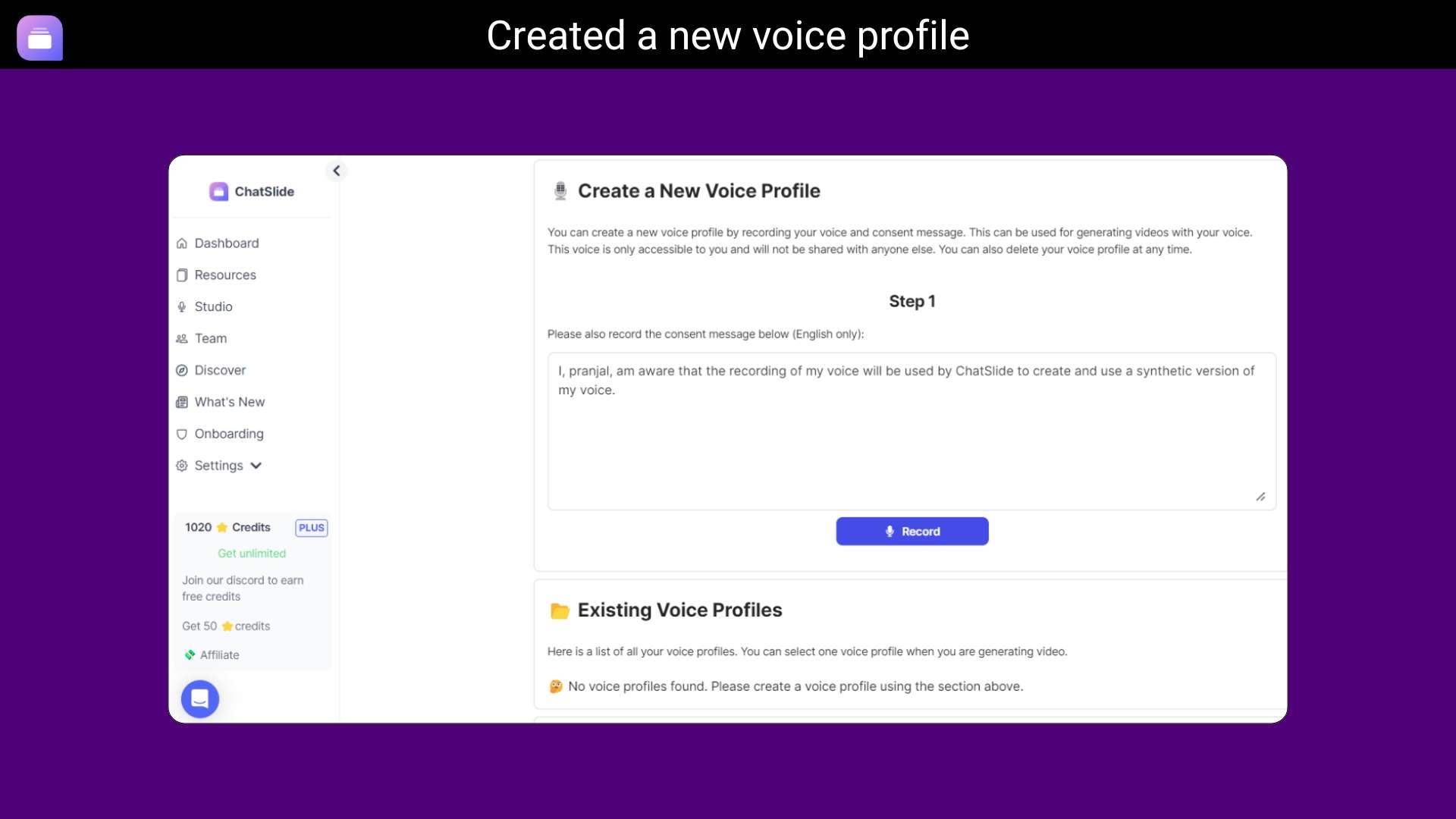
Task: Expand the Settings submenu chevron
Action: (256, 466)
